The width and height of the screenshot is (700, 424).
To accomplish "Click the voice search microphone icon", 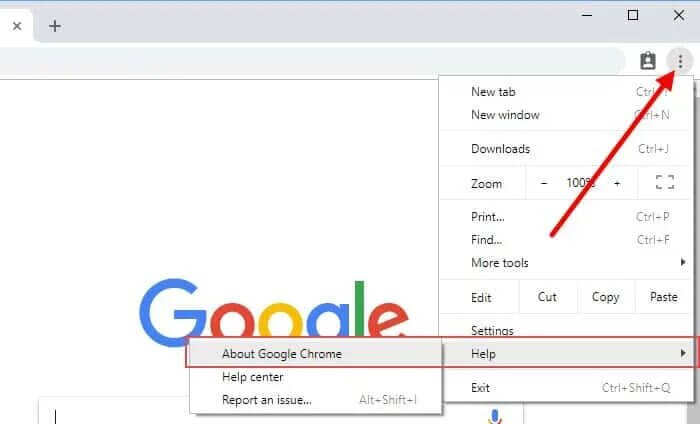I will [x=494, y=416].
